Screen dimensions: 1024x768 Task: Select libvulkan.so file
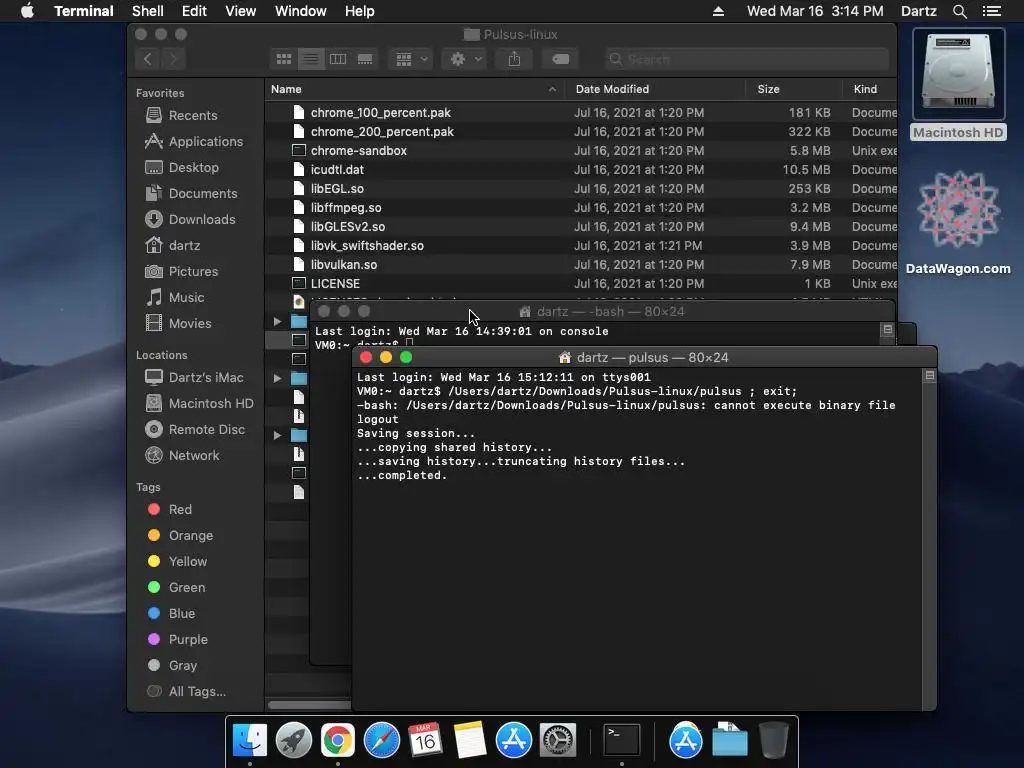[581, 264]
